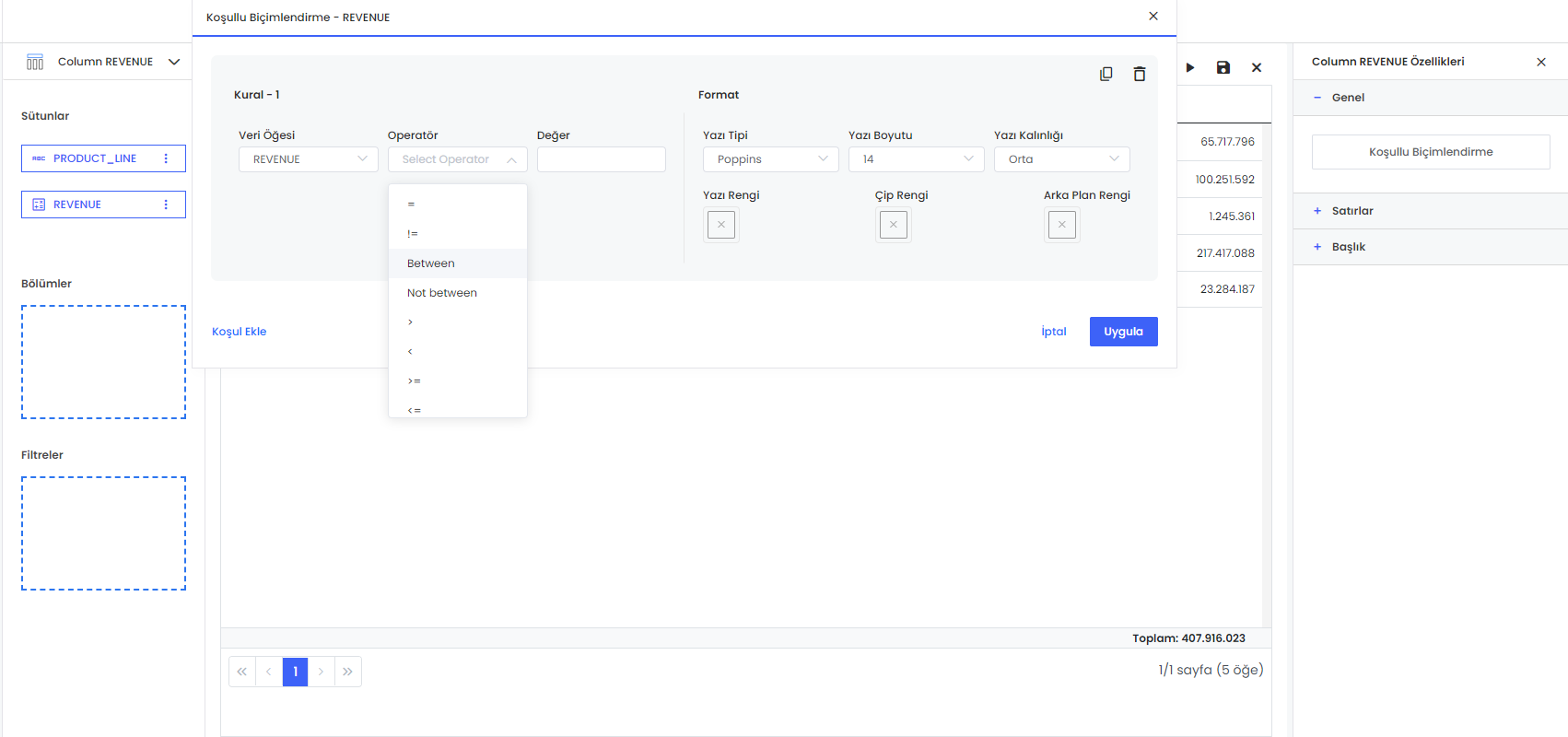
Task: Choose the Not between operator option
Action: coord(458,293)
